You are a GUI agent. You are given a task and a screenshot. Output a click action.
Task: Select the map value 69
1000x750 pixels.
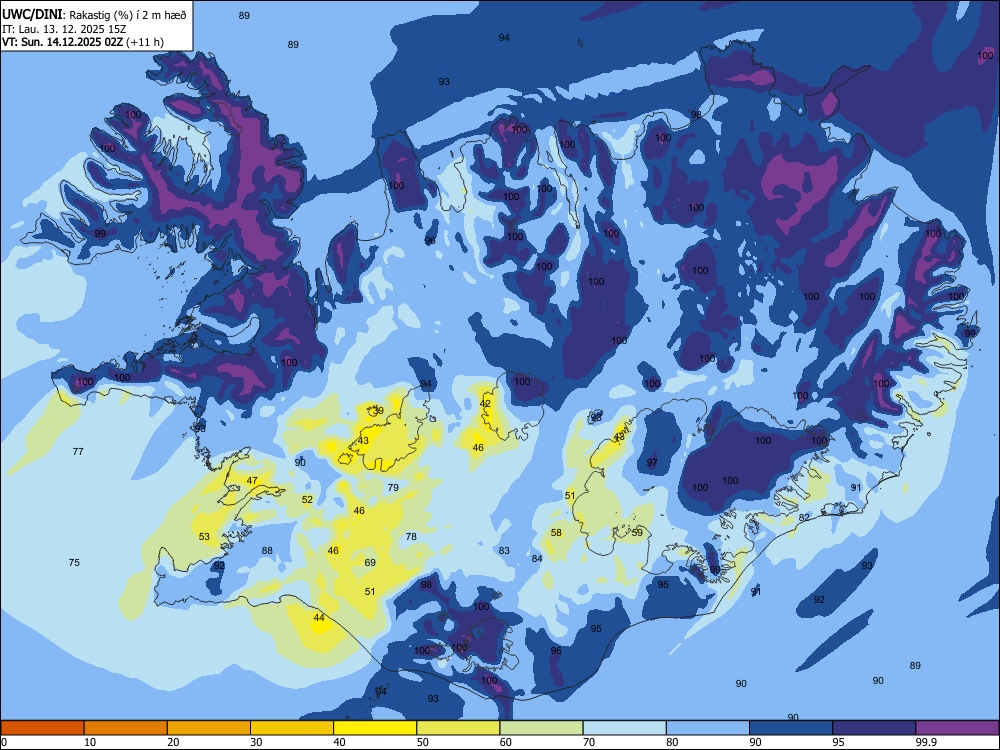(370, 562)
